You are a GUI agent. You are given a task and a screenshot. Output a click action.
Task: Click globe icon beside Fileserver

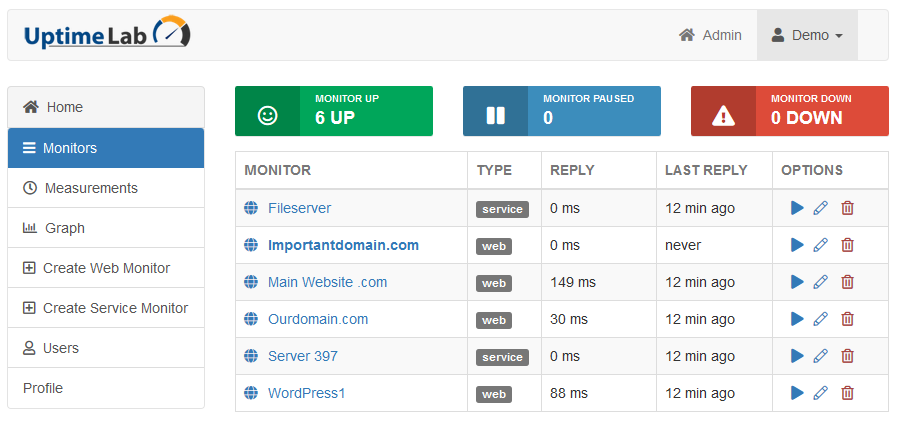click(x=251, y=209)
